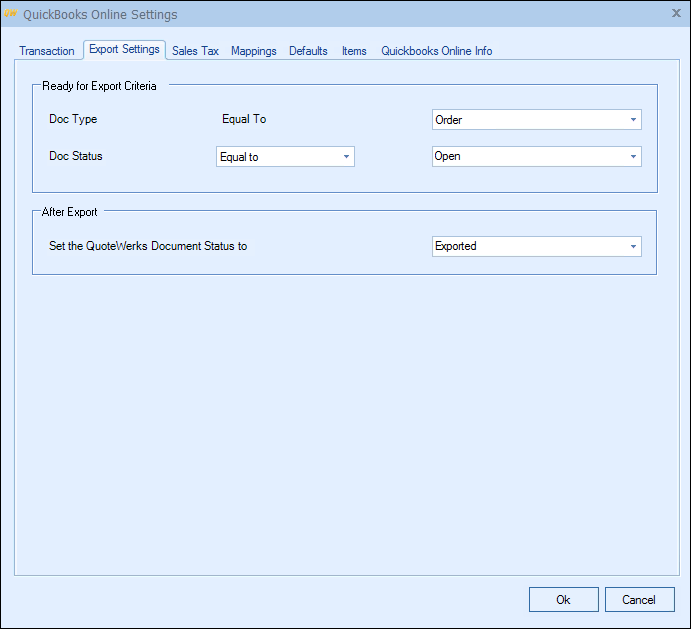This screenshot has height=629, width=691.
Task: Click the 'QuickBooks Online Settings' title bar text
Action: click(100, 15)
